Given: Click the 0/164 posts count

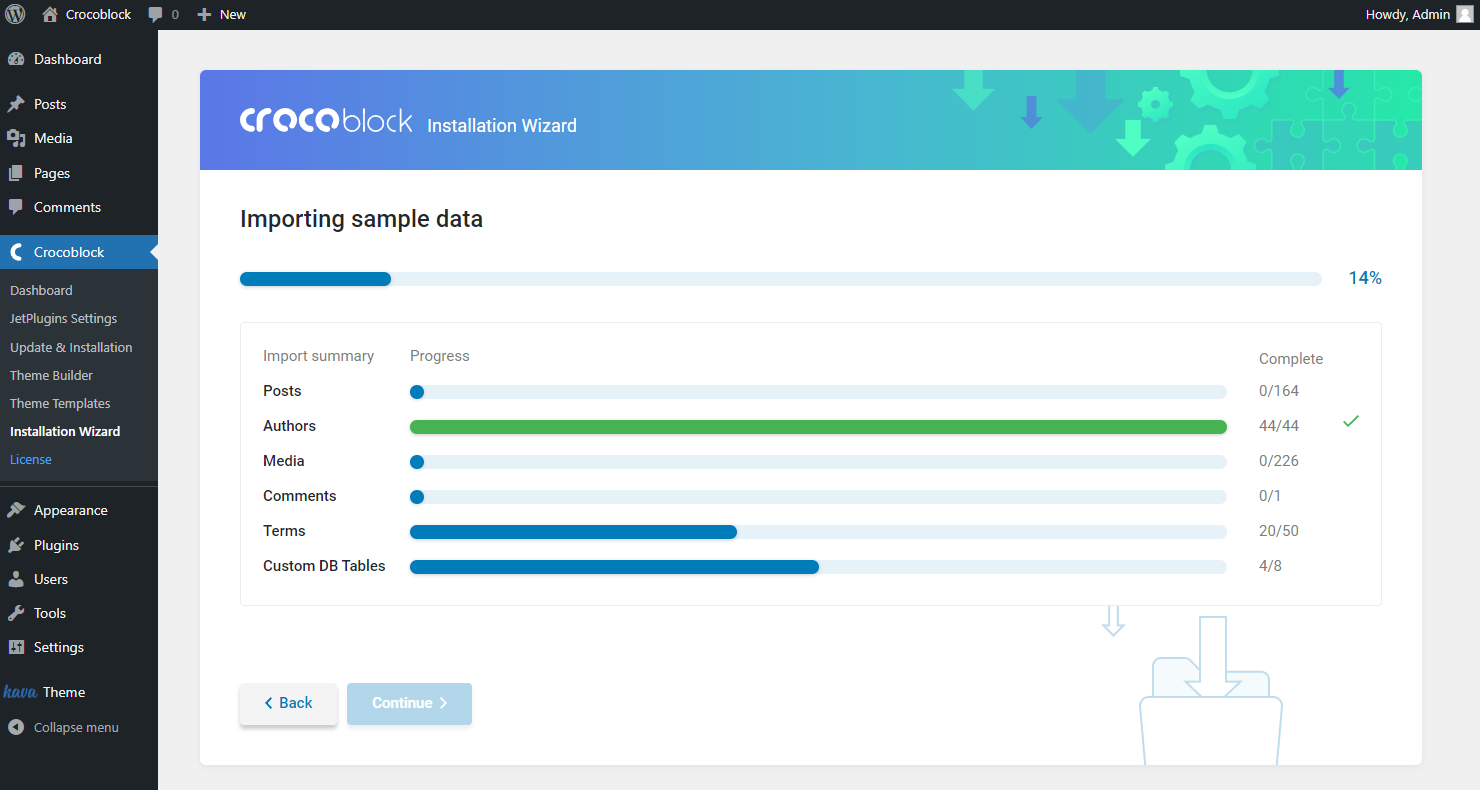Looking at the screenshot, I should click(x=1279, y=391).
